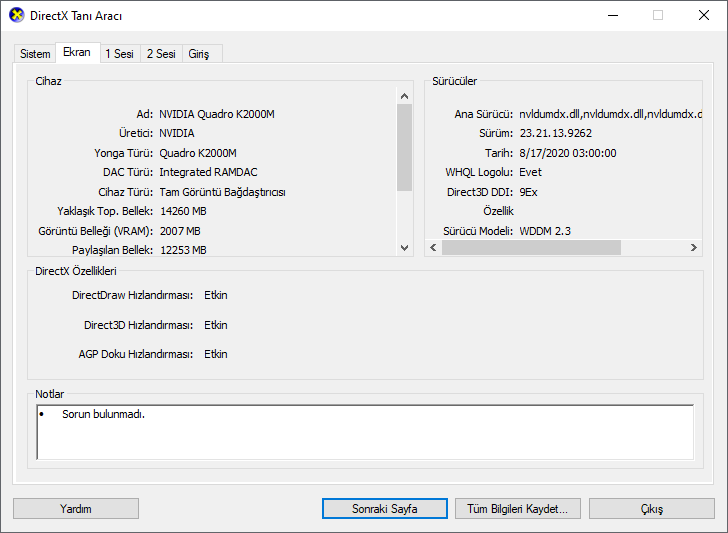
Task: Click 'Tam Görüntü Bağdaştırıcısı' device type text
Action: click(x=222, y=192)
